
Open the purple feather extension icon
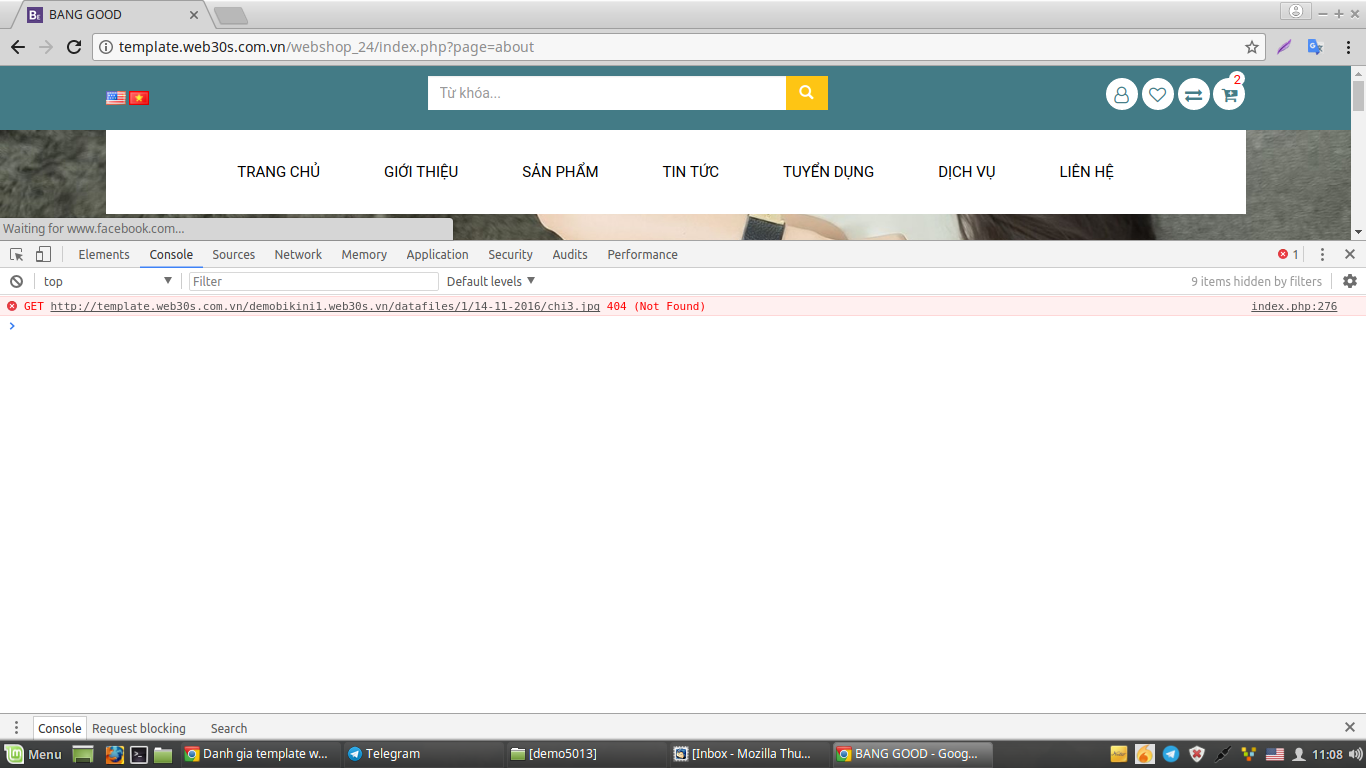(1284, 47)
